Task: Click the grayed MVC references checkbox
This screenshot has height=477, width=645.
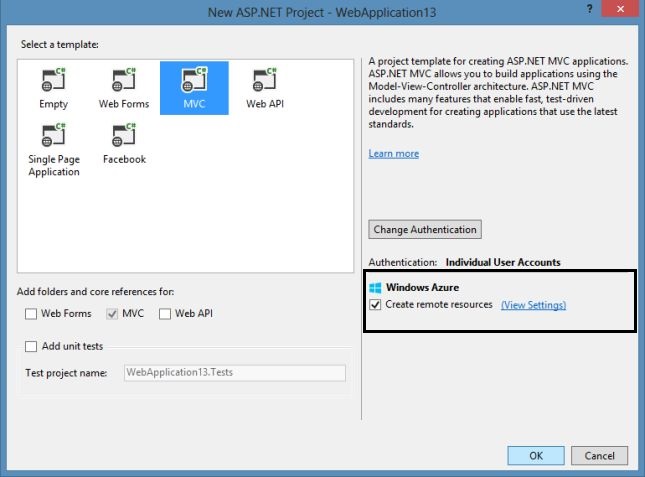Action: (x=112, y=314)
